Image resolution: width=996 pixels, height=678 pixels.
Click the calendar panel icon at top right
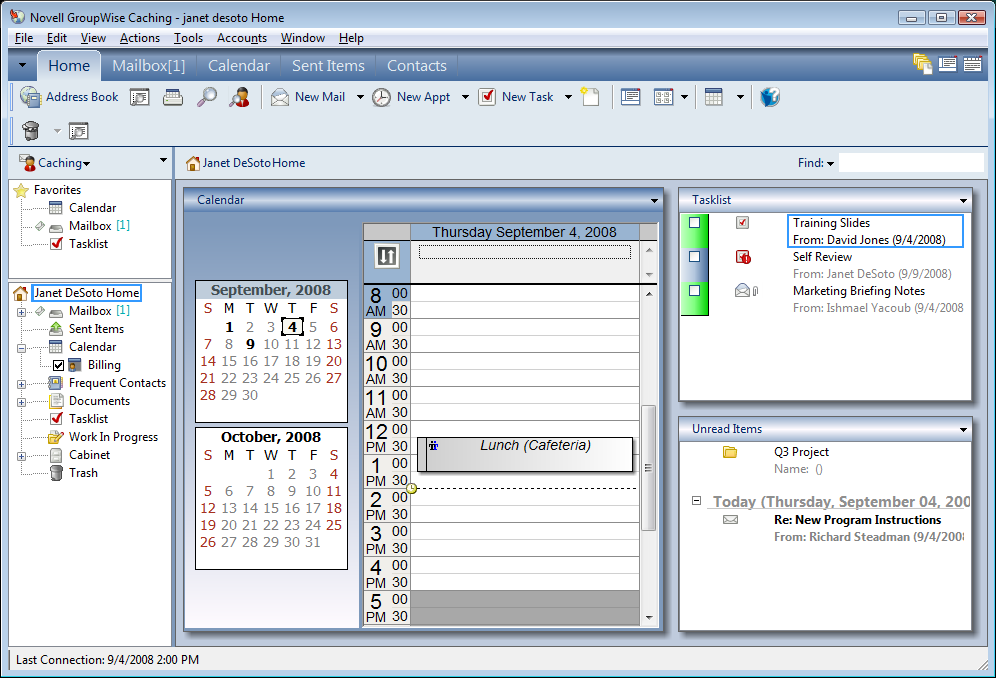coord(972,64)
